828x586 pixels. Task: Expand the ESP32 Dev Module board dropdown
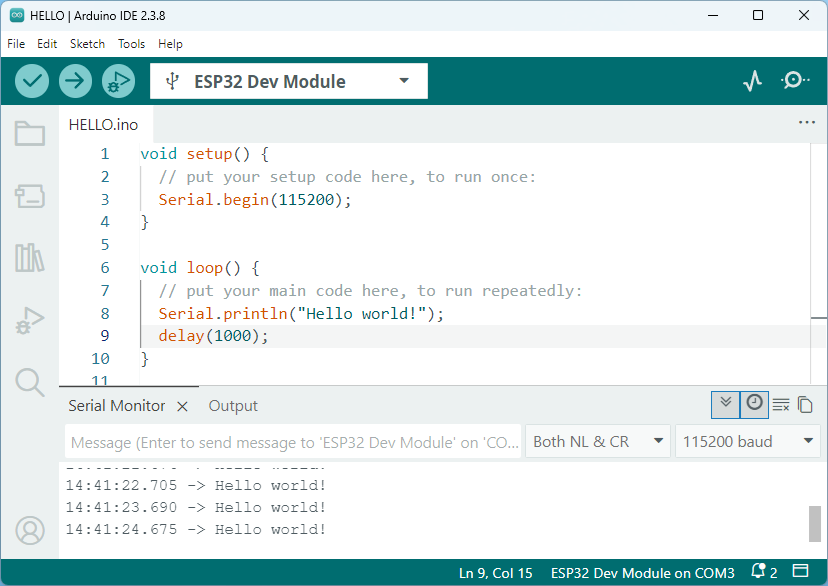coord(404,81)
